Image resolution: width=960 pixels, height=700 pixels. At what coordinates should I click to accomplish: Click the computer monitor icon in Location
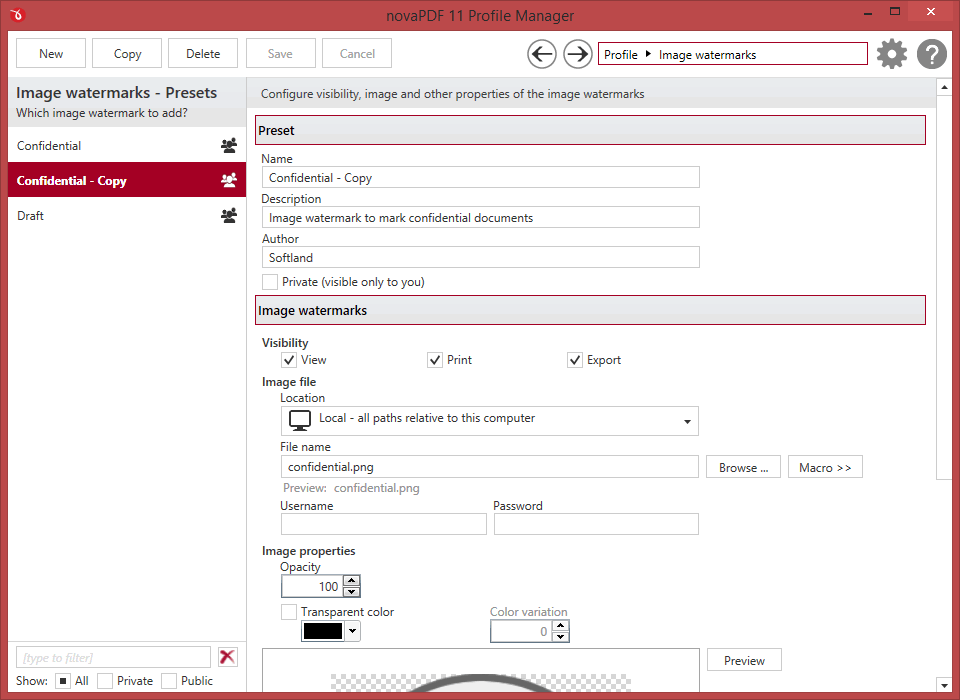click(300, 420)
